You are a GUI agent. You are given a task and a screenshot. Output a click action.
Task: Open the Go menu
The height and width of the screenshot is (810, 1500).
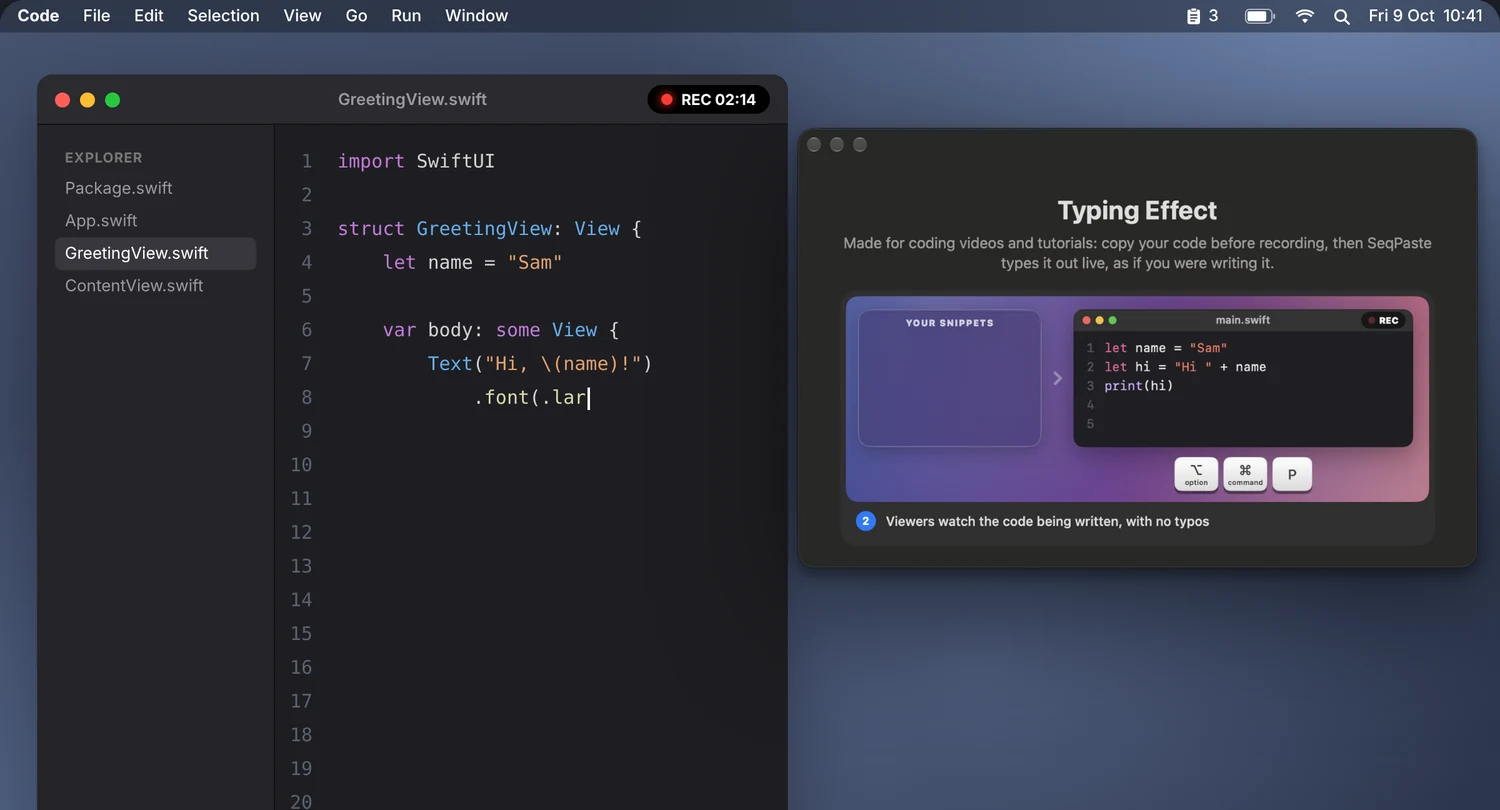point(356,16)
